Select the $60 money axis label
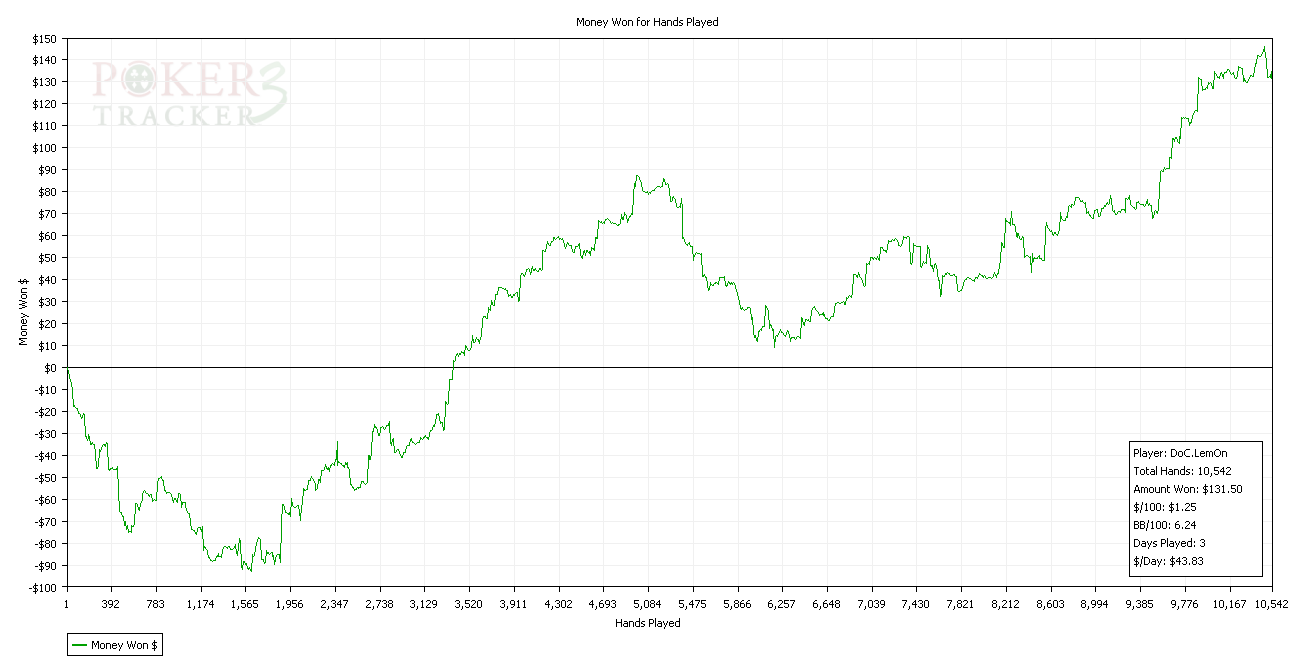This screenshot has width=1296, height=672. pos(49,237)
